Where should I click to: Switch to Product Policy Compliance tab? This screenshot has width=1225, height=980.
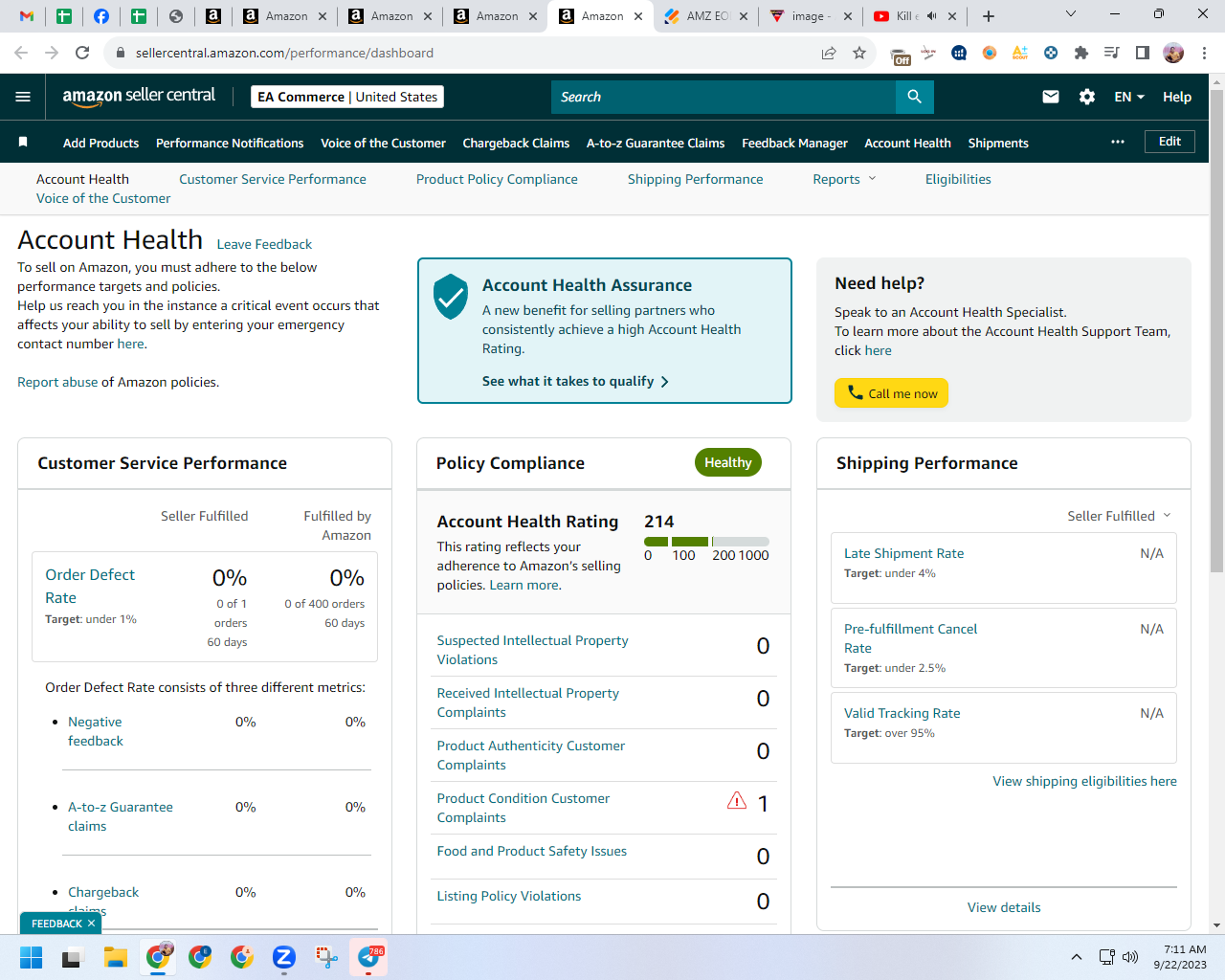(497, 179)
